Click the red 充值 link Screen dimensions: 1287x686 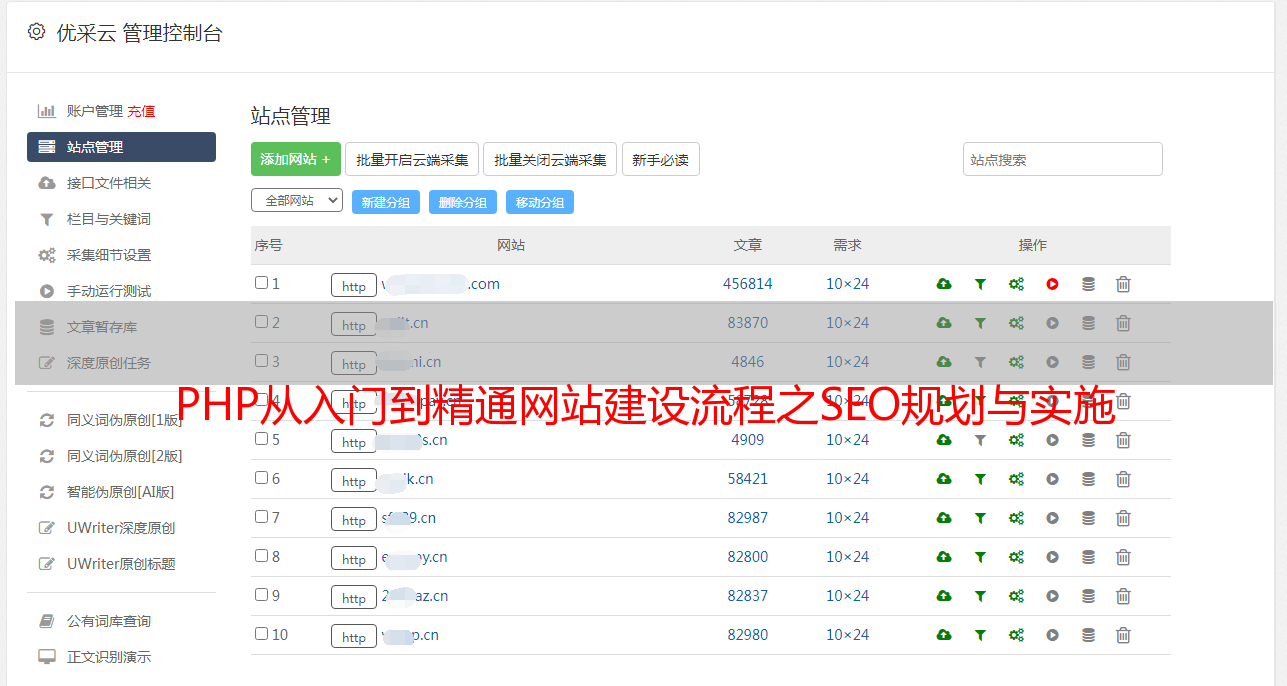(141, 111)
